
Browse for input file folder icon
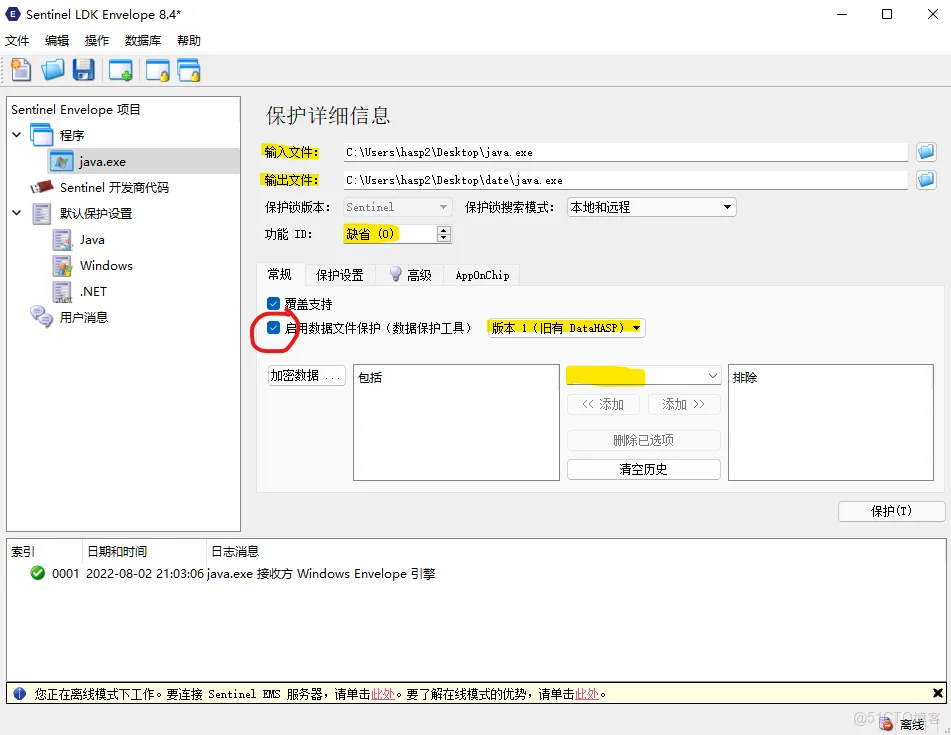pos(925,152)
